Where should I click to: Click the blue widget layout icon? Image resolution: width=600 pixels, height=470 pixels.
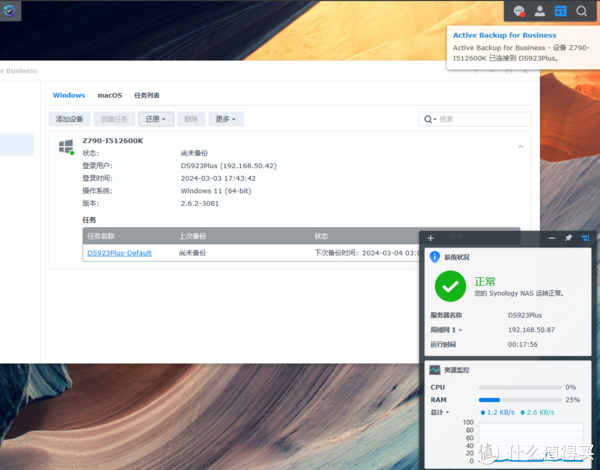point(585,238)
